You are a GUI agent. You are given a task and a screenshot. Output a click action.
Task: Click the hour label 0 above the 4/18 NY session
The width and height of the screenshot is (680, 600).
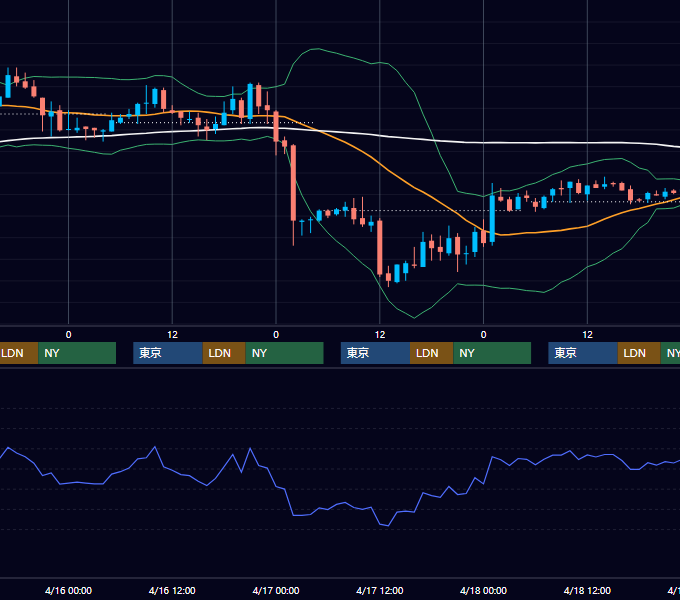(484, 335)
